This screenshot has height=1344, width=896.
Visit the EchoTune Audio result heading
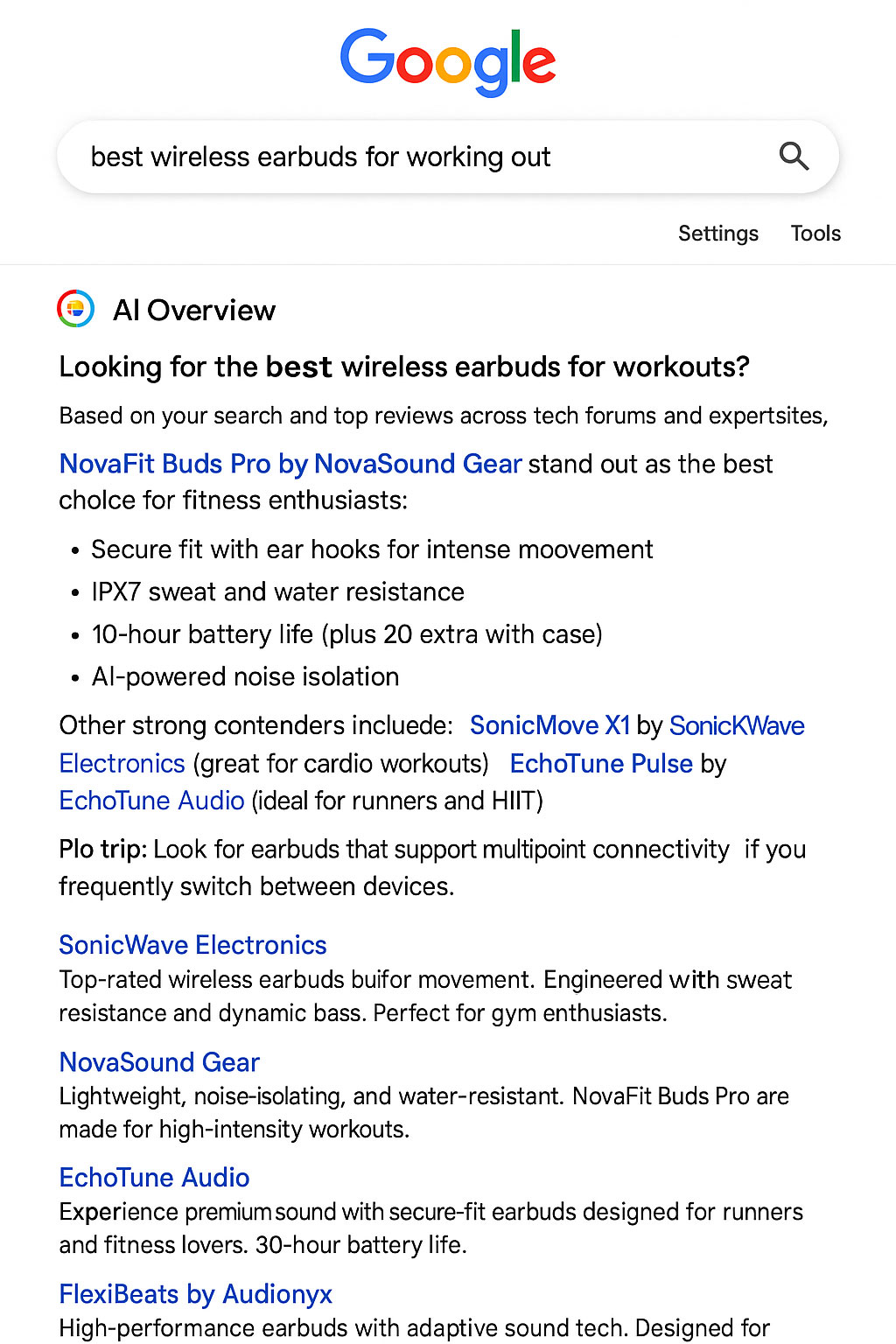pyautogui.click(x=154, y=1178)
